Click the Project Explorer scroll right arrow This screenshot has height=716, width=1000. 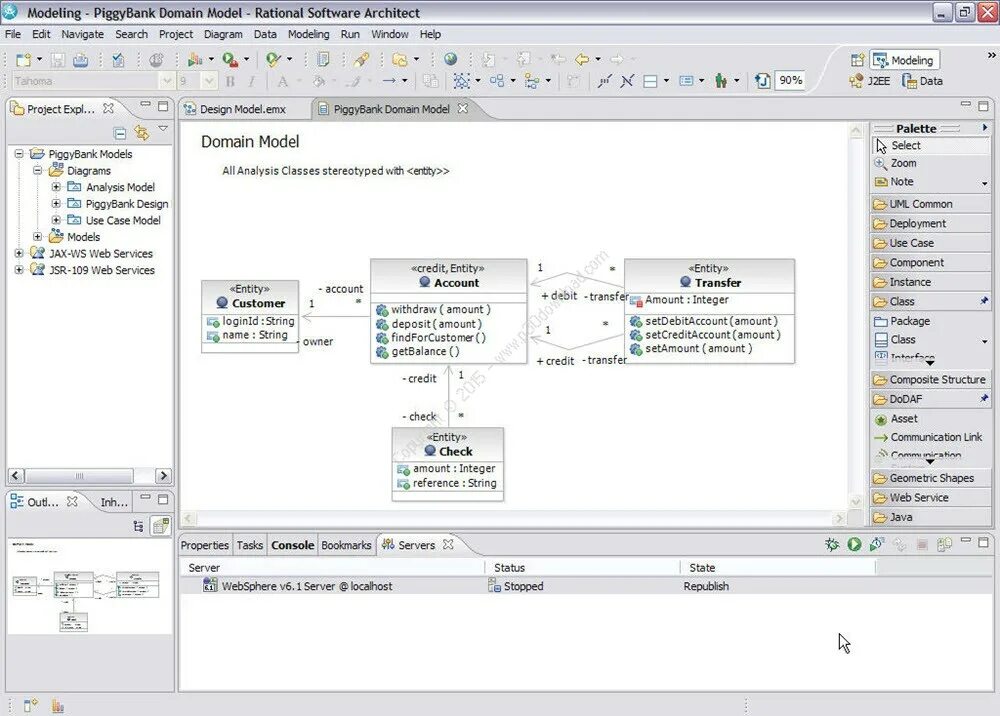click(x=163, y=476)
